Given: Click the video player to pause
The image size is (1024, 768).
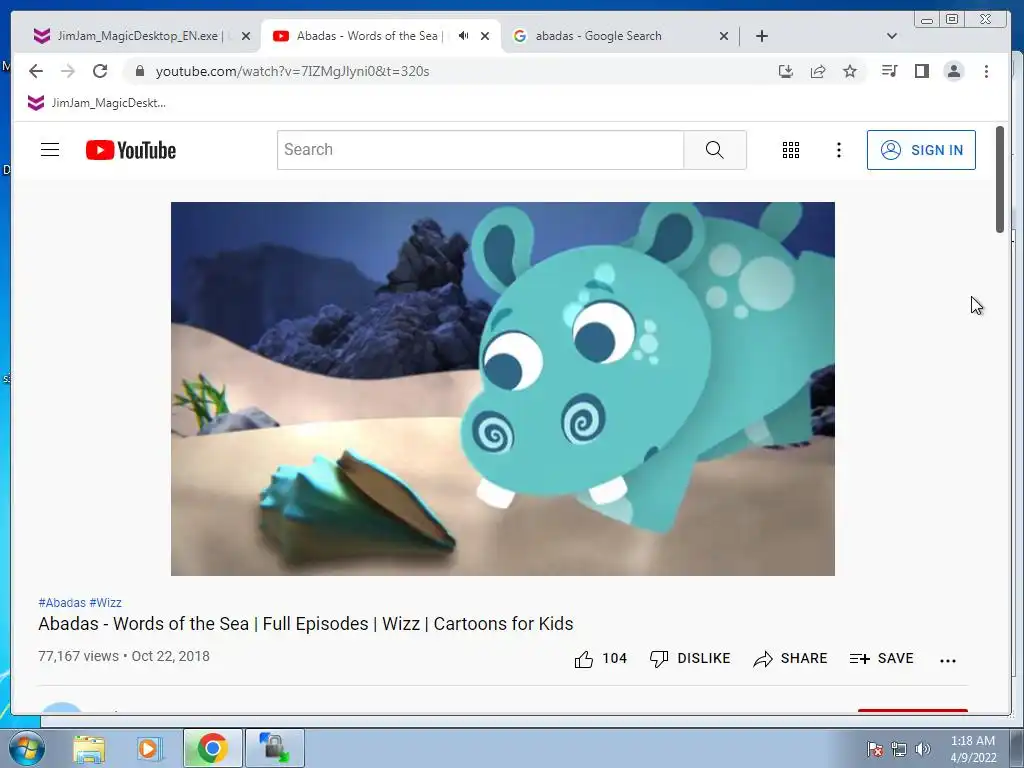Looking at the screenshot, I should coord(503,389).
